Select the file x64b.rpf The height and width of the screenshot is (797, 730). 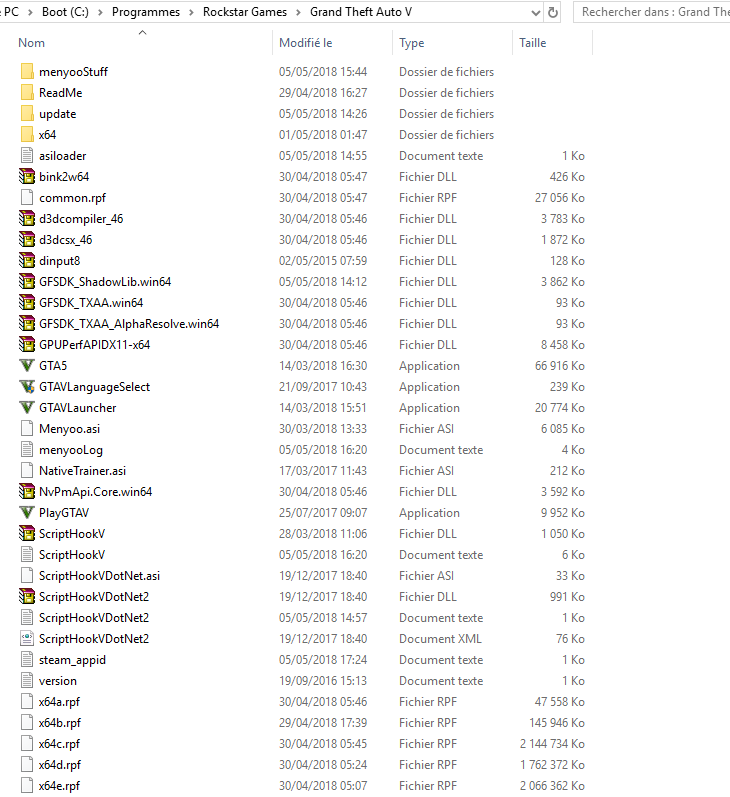(x=59, y=723)
